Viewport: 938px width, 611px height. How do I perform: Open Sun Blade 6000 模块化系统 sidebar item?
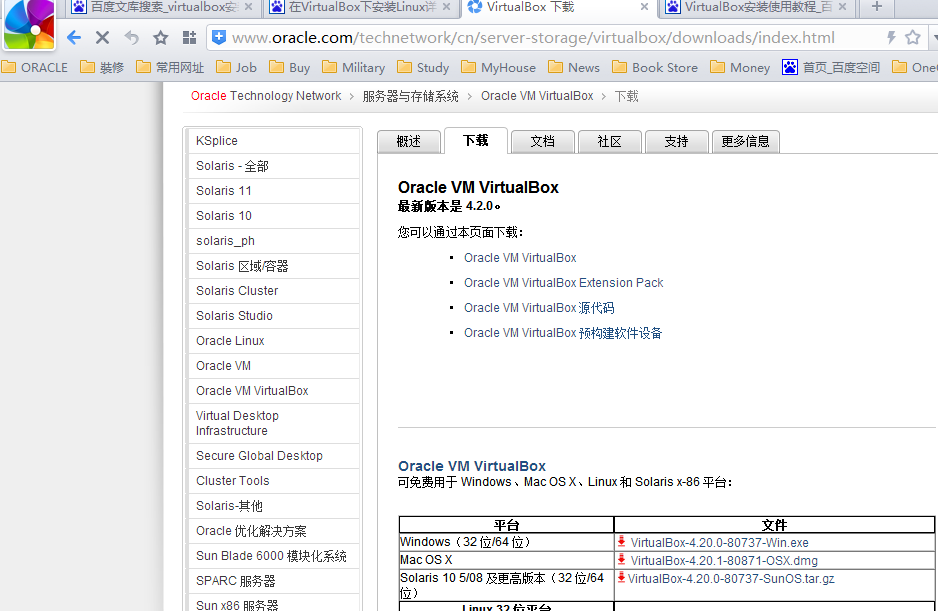pyautogui.click(x=273, y=556)
